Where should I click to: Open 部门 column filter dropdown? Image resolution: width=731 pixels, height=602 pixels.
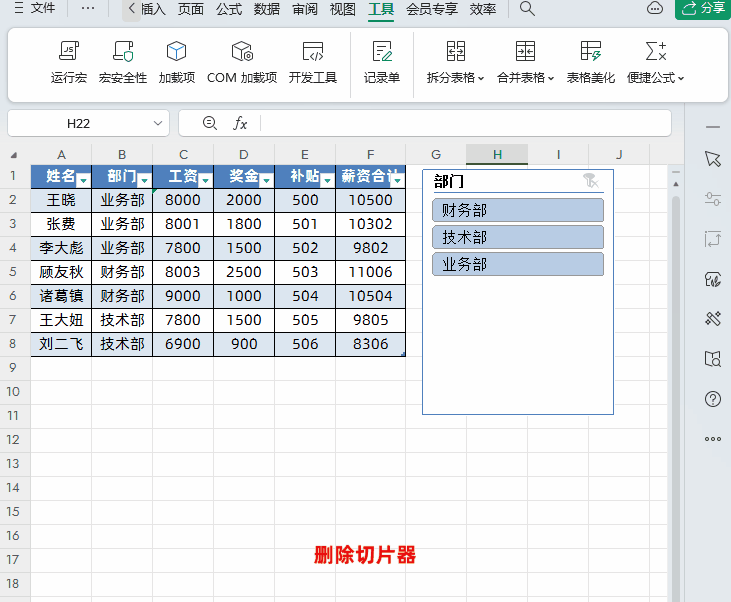(145, 180)
